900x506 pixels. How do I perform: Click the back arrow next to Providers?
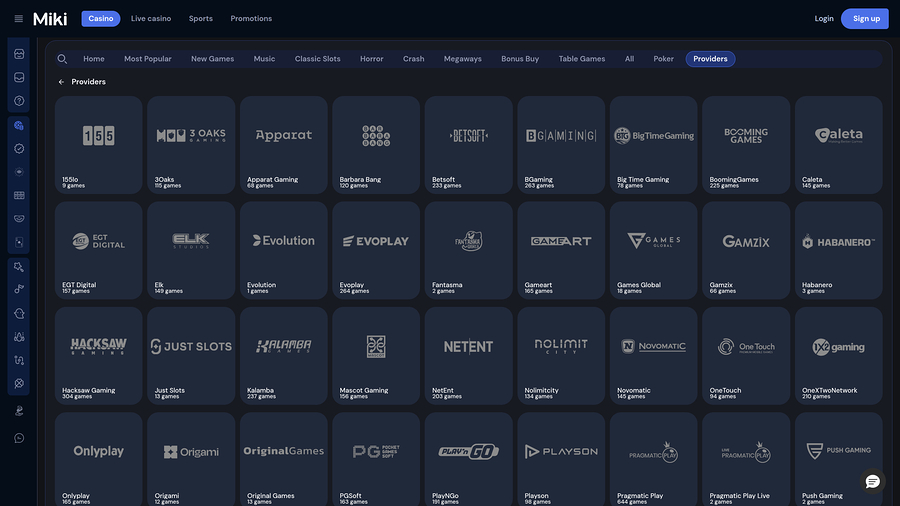click(61, 82)
